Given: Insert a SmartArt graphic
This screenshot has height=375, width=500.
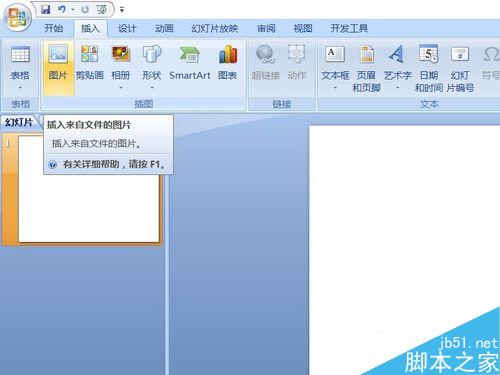Looking at the screenshot, I should click(x=190, y=62).
